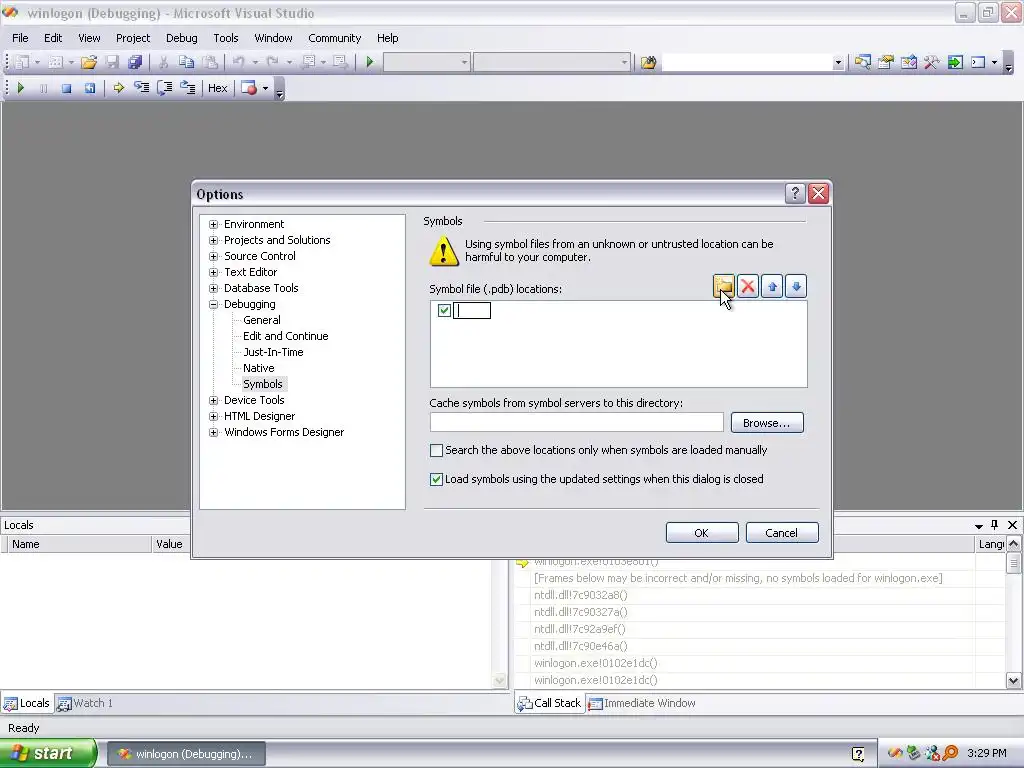Click the system tray clock 3:29 PM
This screenshot has height=768, width=1024.
(986, 754)
